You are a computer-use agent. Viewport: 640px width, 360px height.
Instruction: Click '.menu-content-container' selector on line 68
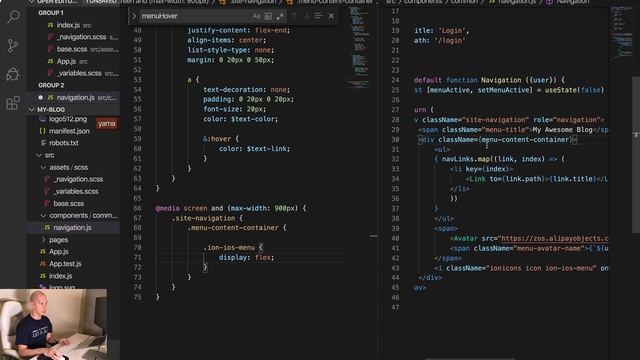[x=233, y=228]
